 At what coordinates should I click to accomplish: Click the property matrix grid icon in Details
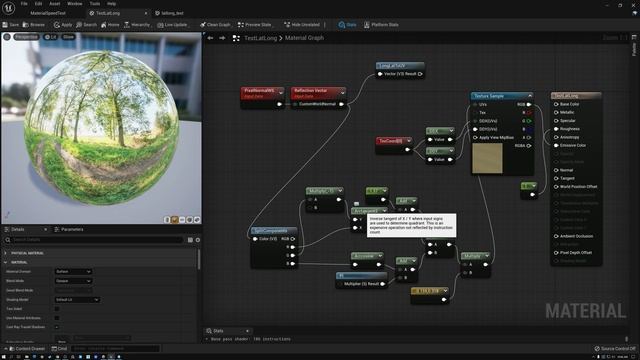click(190, 240)
